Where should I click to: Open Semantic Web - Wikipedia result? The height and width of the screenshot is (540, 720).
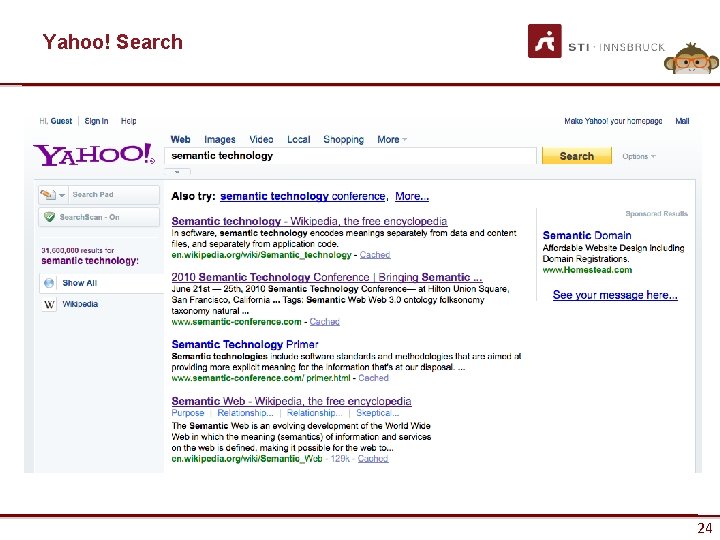tap(291, 401)
